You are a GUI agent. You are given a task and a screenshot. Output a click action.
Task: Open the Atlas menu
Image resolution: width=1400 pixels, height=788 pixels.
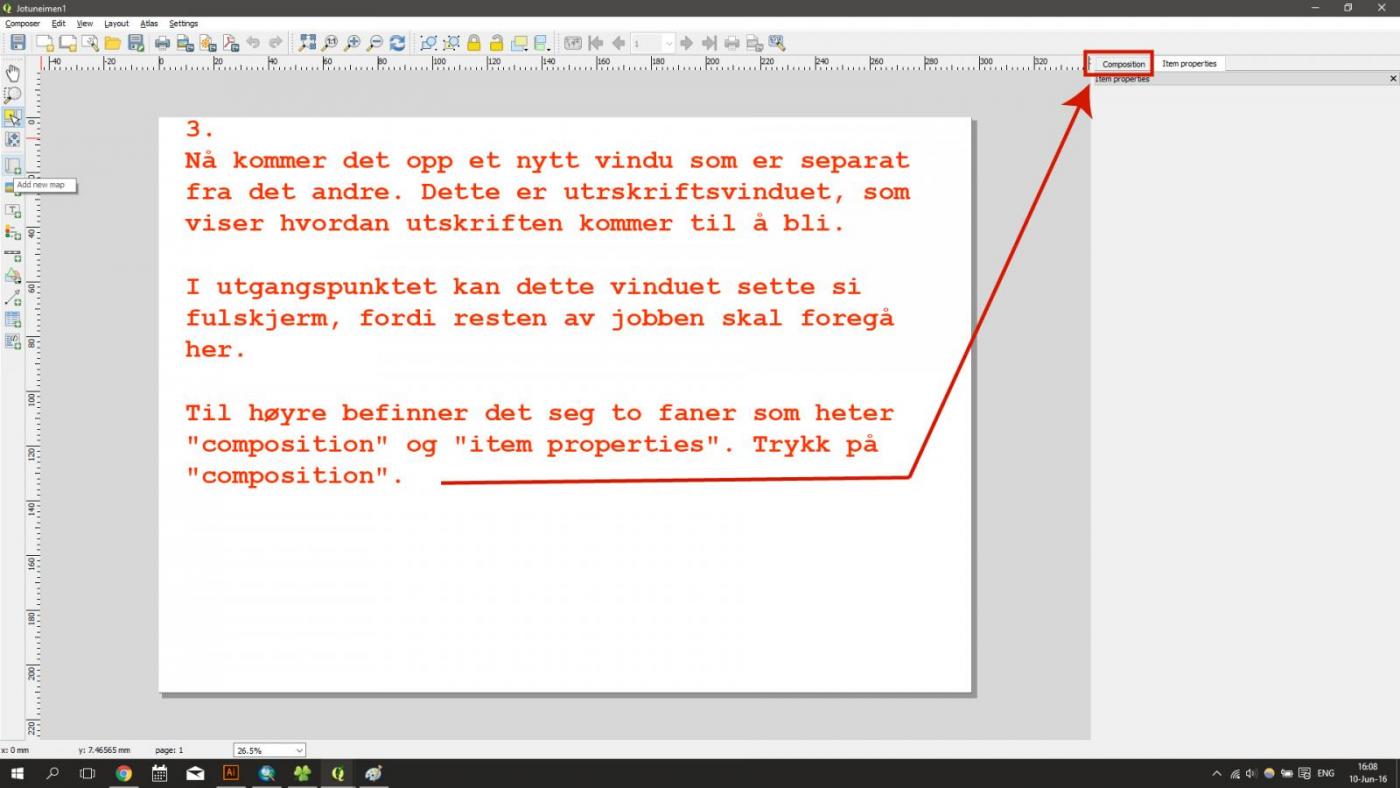pos(149,23)
